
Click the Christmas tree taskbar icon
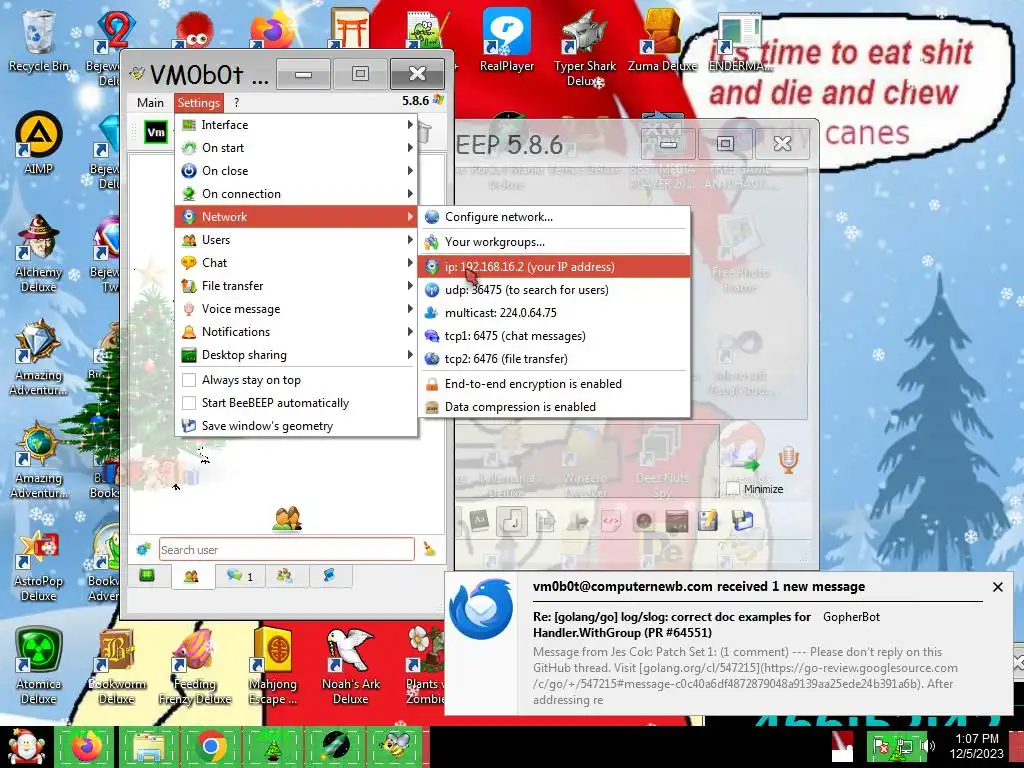[273, 746]
